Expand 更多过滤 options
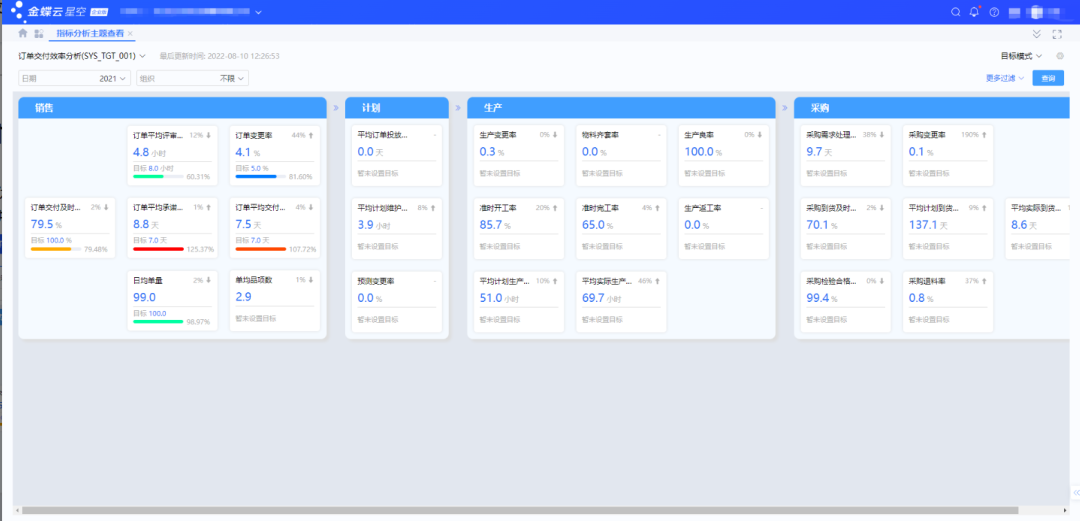 (x=1005, y=79)
